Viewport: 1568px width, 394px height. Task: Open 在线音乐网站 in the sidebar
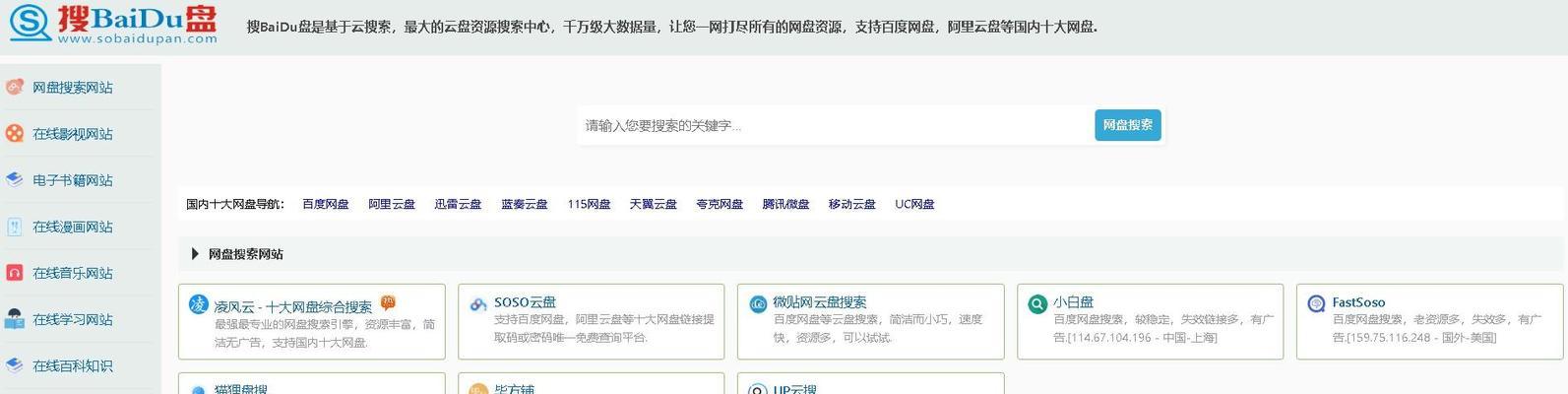pyautogui.click(x=73, y=273)
